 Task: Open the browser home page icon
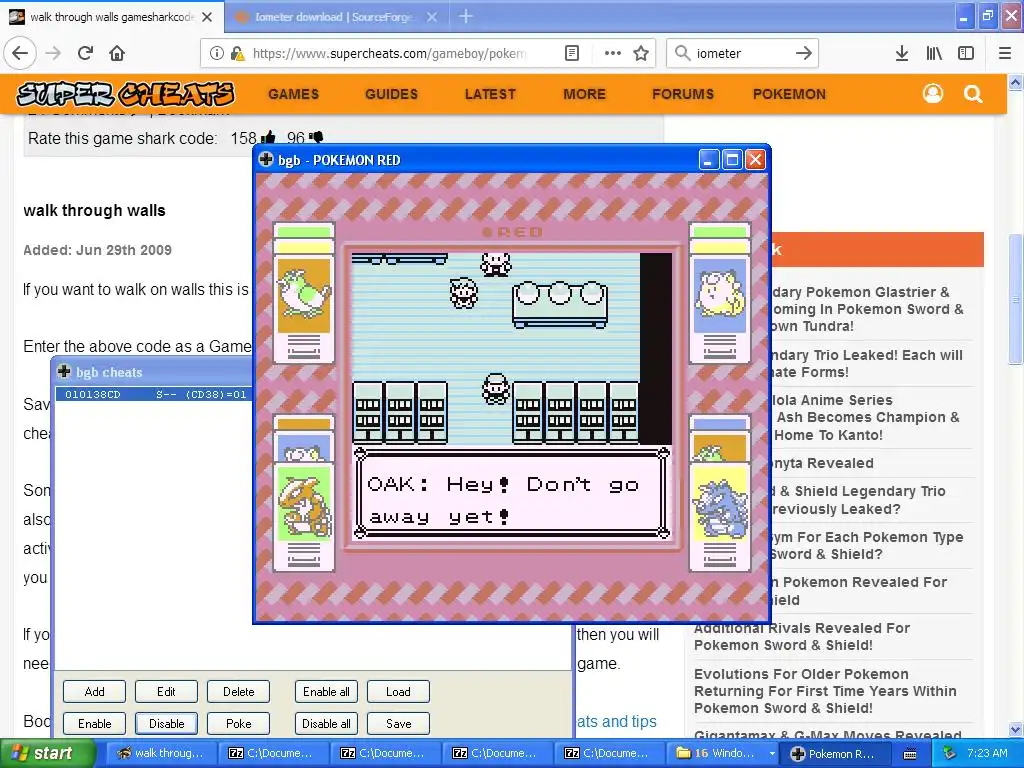pos(117,53)
